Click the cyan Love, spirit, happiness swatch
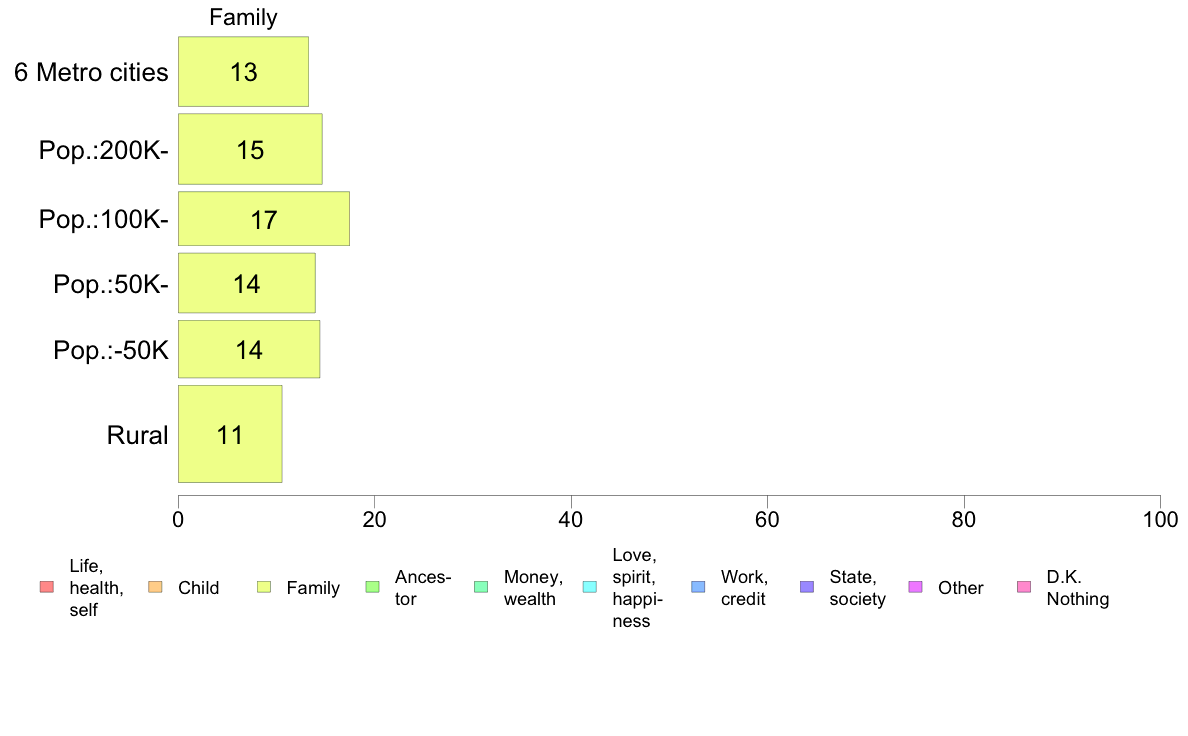This screenshot has height=736, width=1188. tap(590, 587)
